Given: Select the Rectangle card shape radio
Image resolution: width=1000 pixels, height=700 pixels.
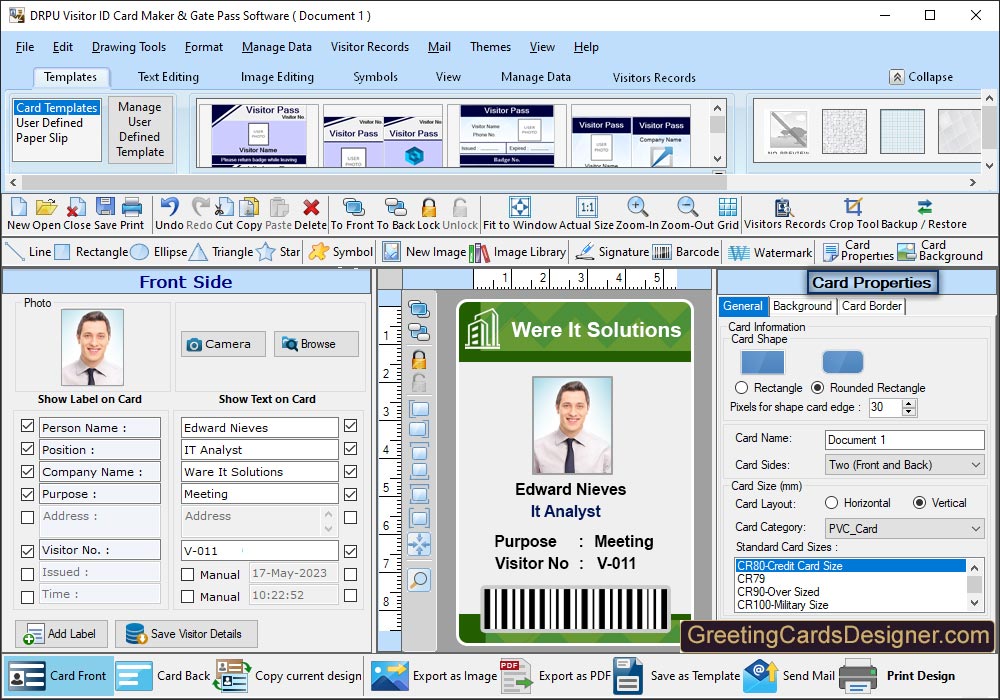Looking at the screenshot, I should [741, 388].
